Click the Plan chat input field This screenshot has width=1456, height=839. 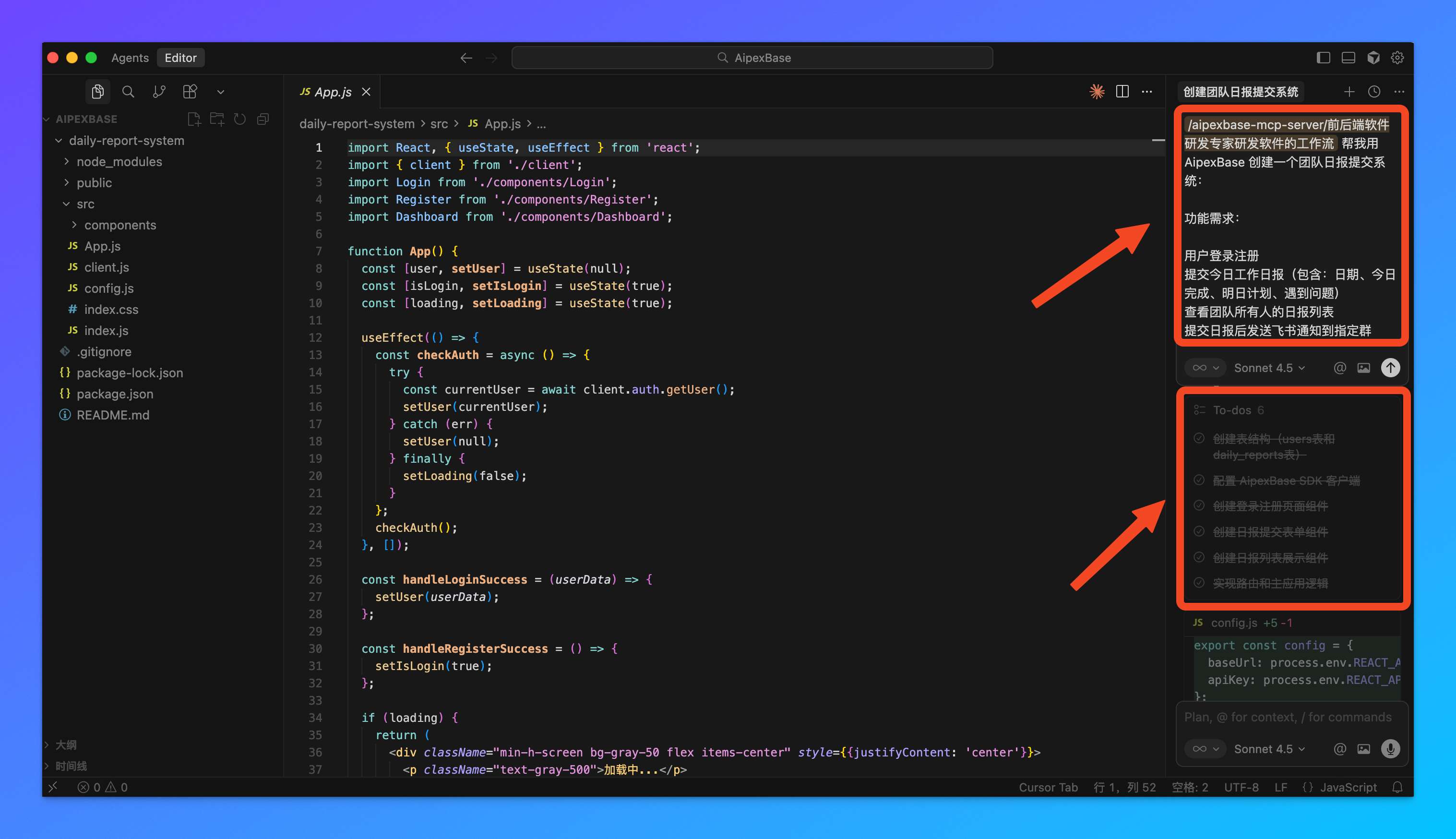coord(1287,717)
